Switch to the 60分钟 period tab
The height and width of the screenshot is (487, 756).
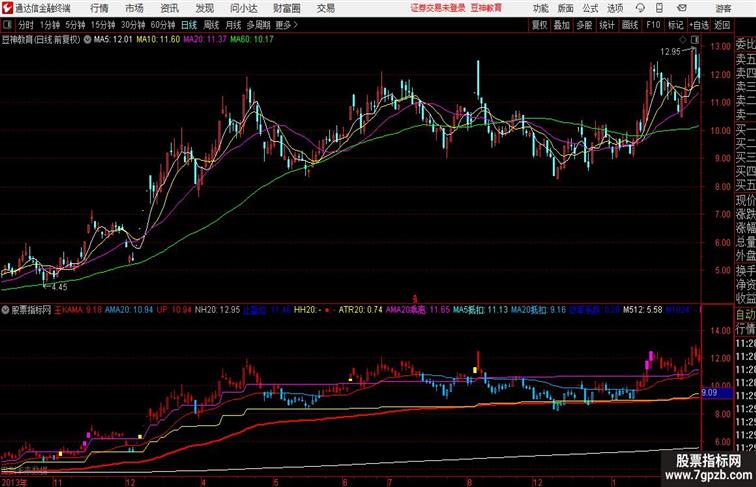162,25
